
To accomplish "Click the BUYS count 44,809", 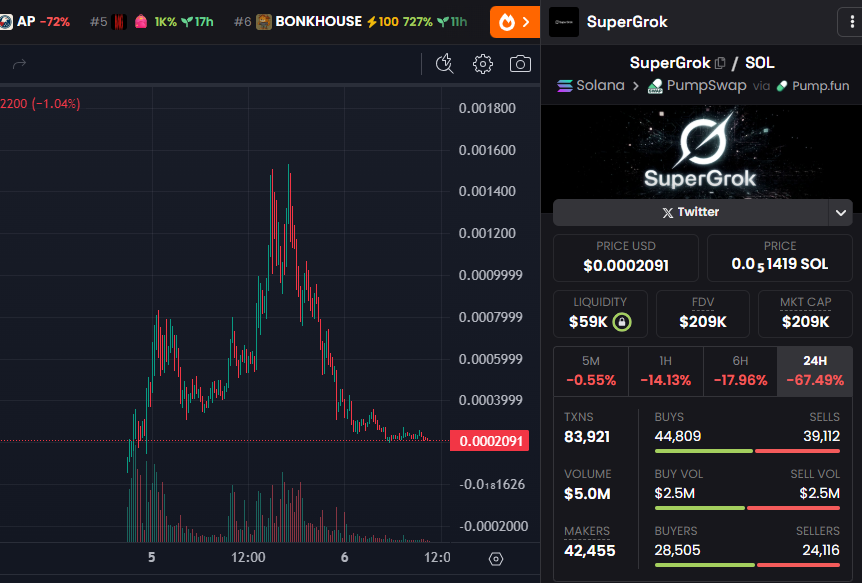I will [677, 437].
